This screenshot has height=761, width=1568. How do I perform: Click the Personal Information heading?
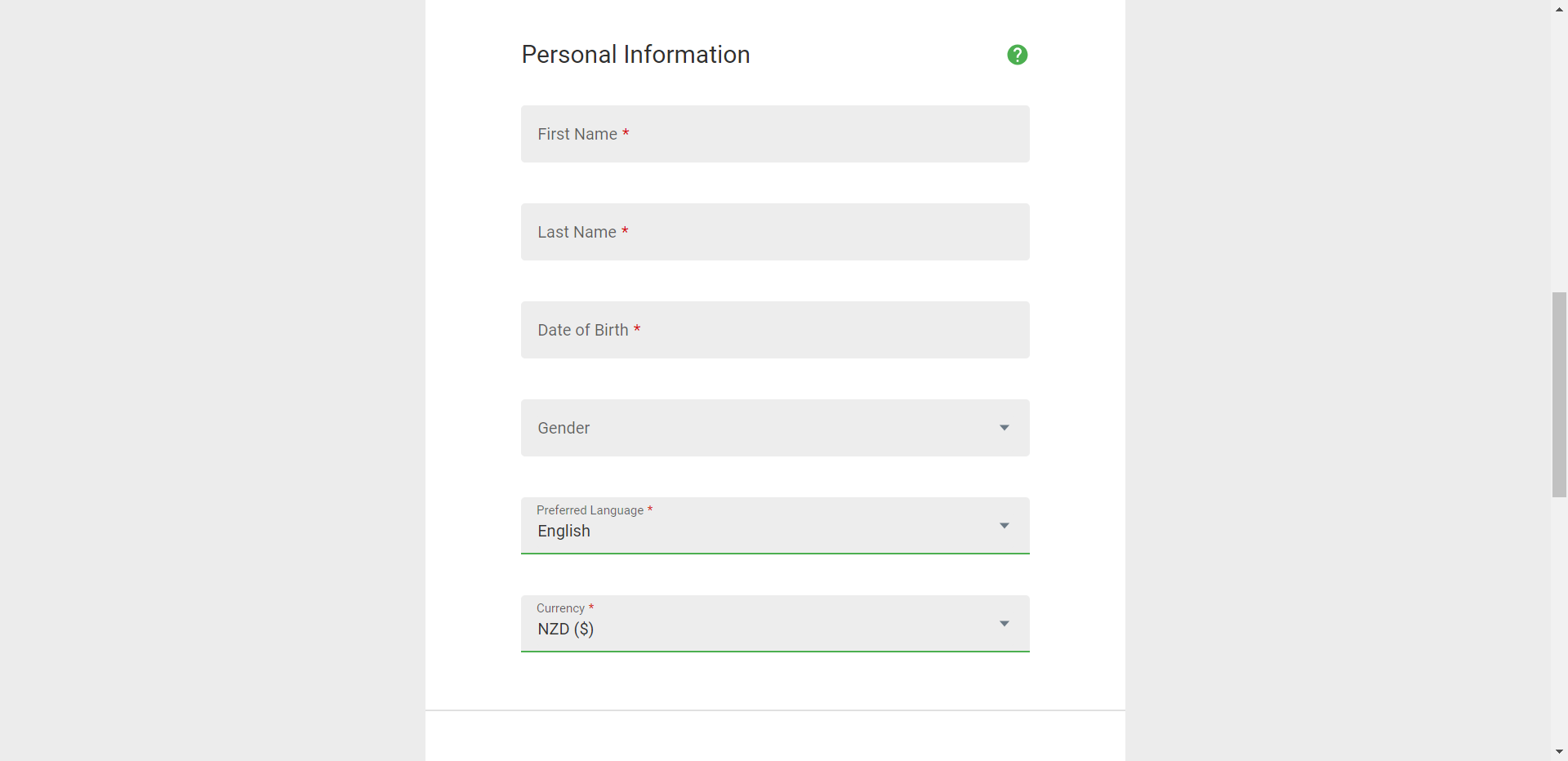(635, 55)
